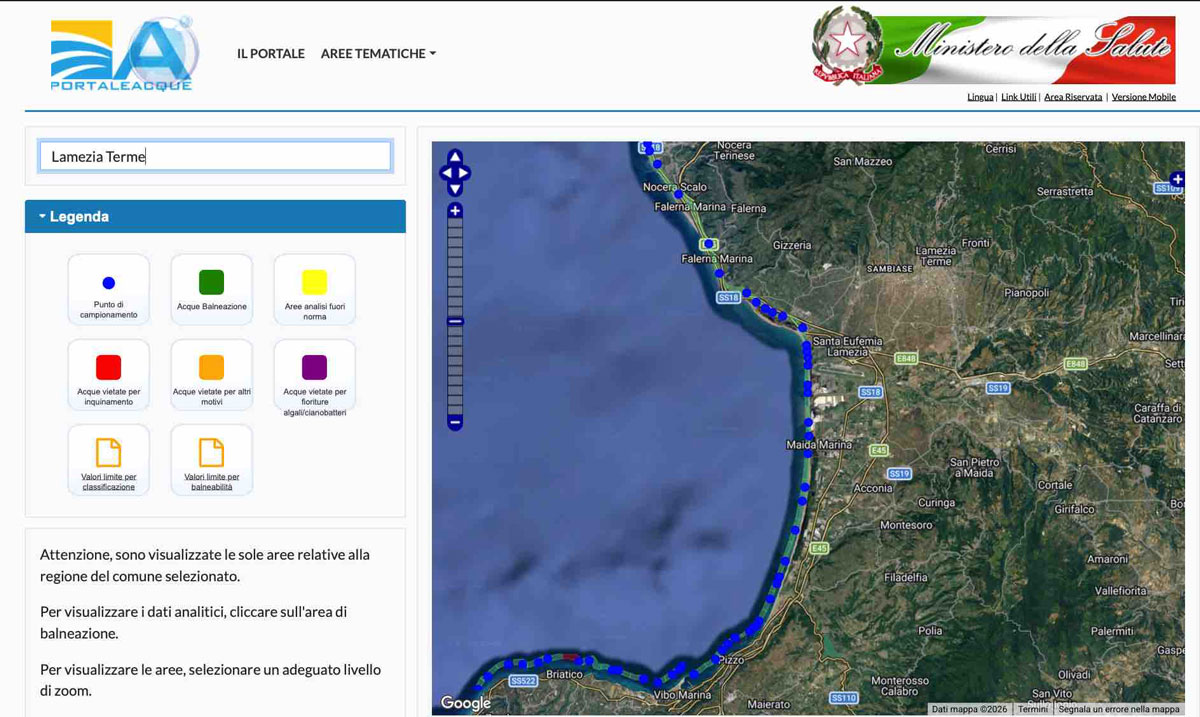
Task: Open the Valori limite per classificazione link
Action: [x=109, y=482]
